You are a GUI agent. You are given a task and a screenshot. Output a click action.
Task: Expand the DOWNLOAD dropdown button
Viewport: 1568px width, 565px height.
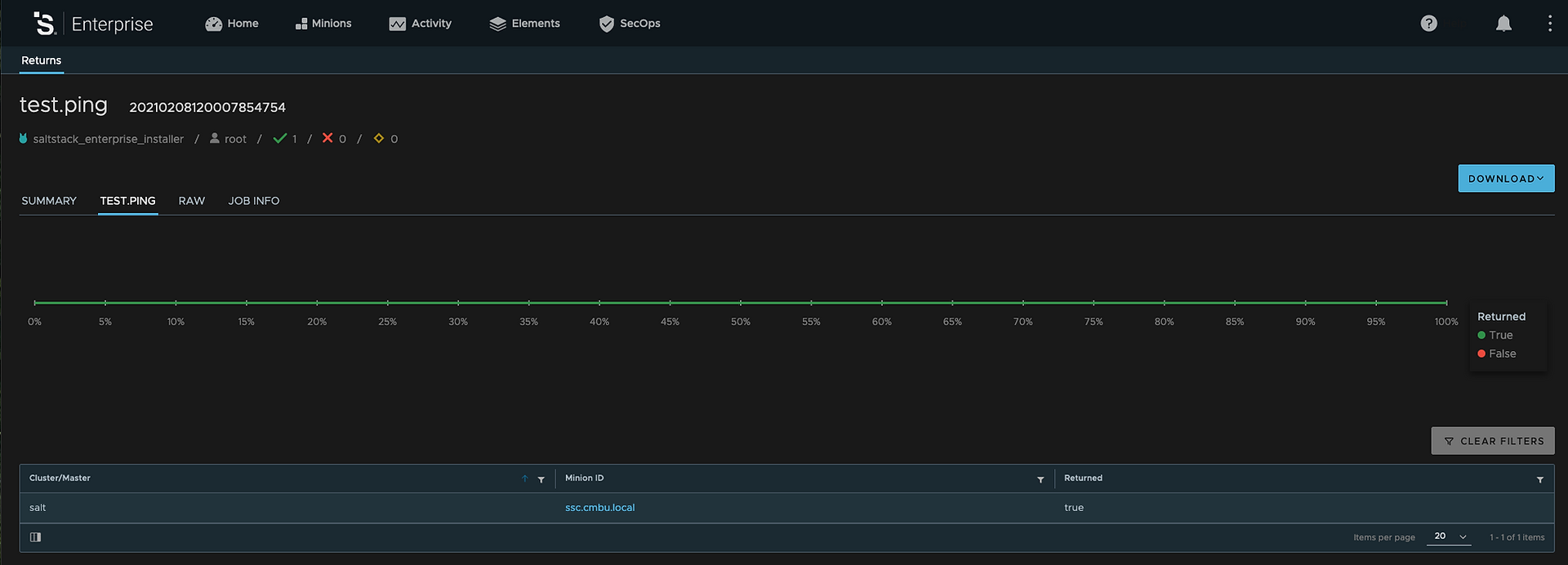point(1506,179)
